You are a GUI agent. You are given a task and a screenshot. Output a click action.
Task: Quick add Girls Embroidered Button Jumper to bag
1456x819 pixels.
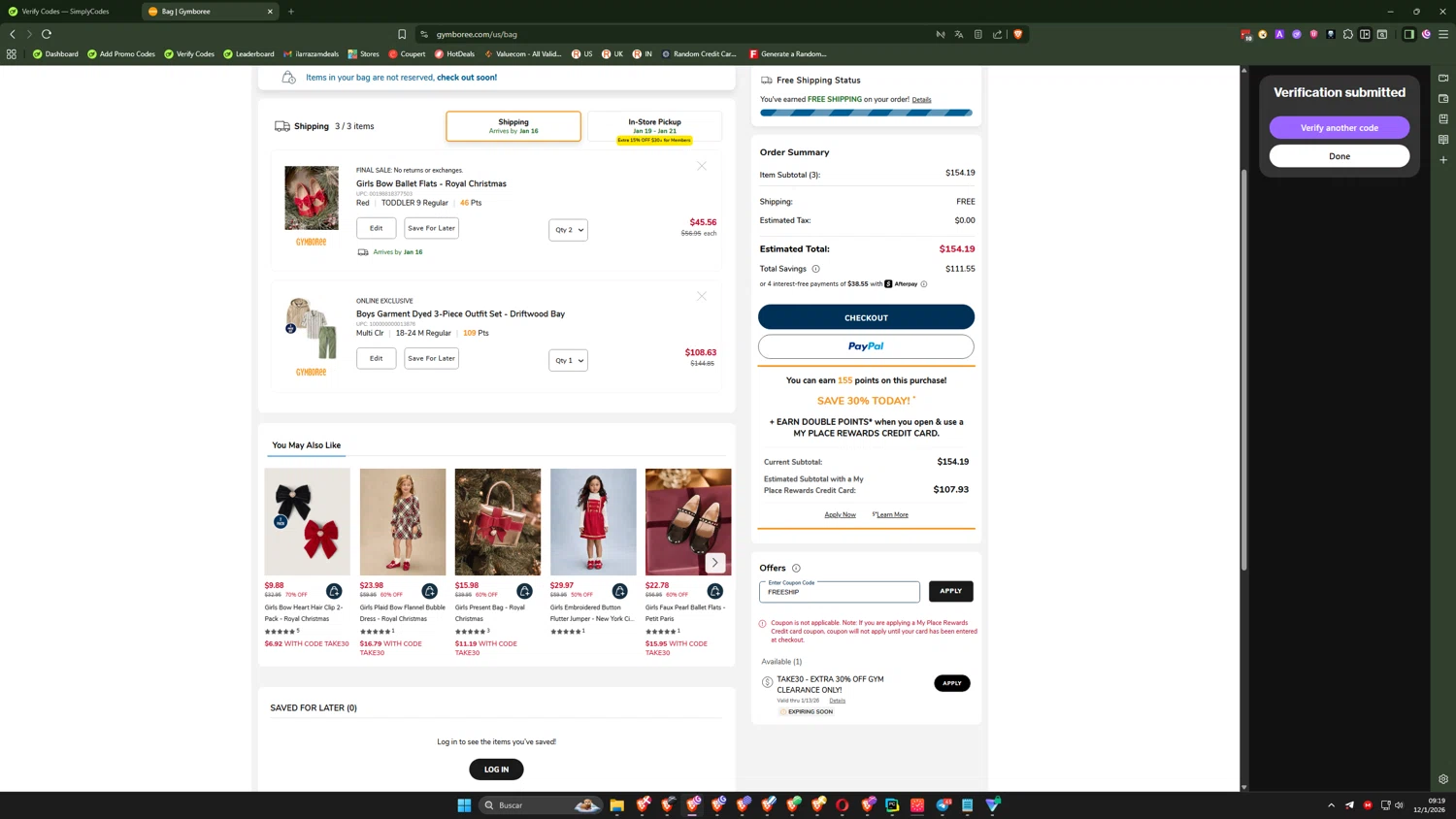tap(619, 591)
